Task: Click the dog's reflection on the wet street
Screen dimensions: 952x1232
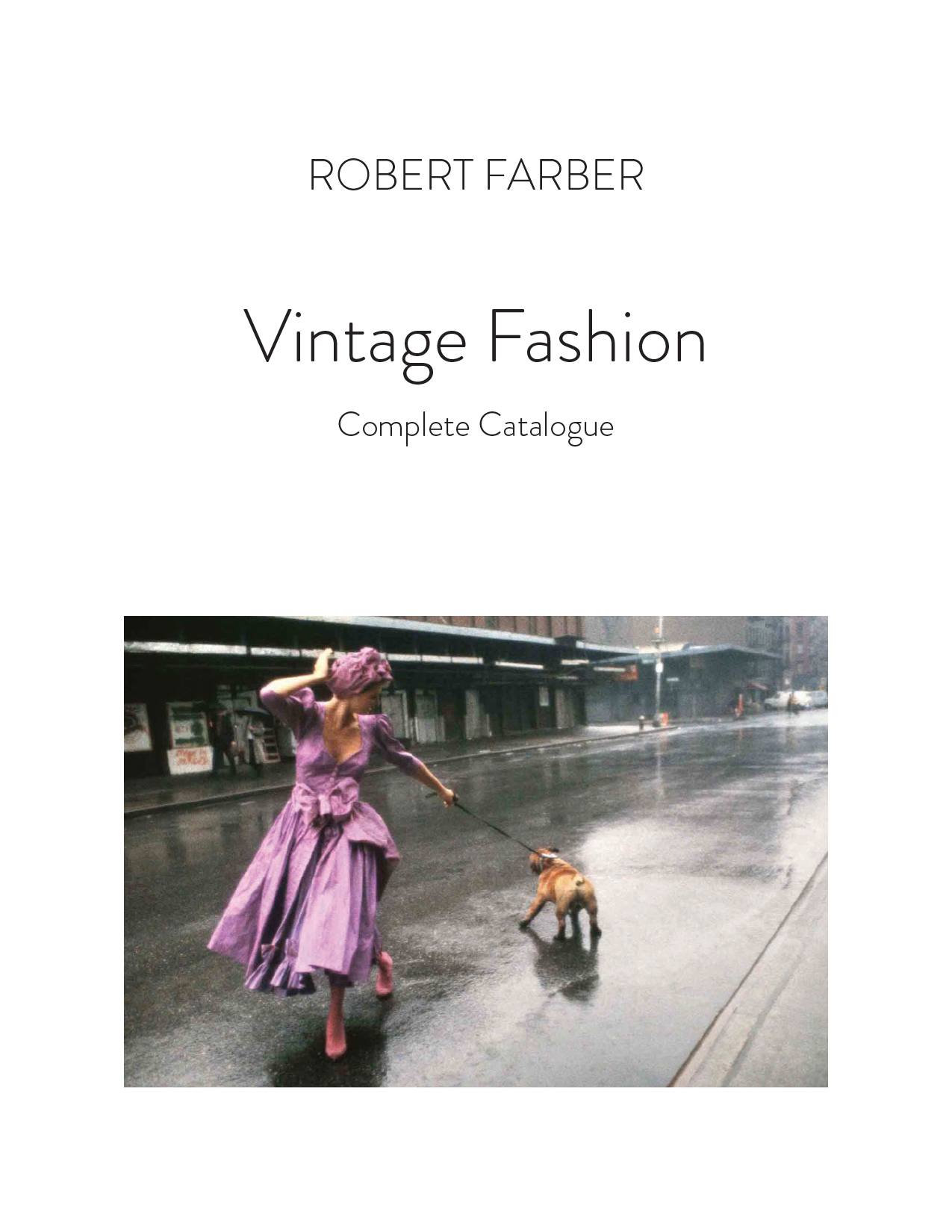Action: coord(566,967)
